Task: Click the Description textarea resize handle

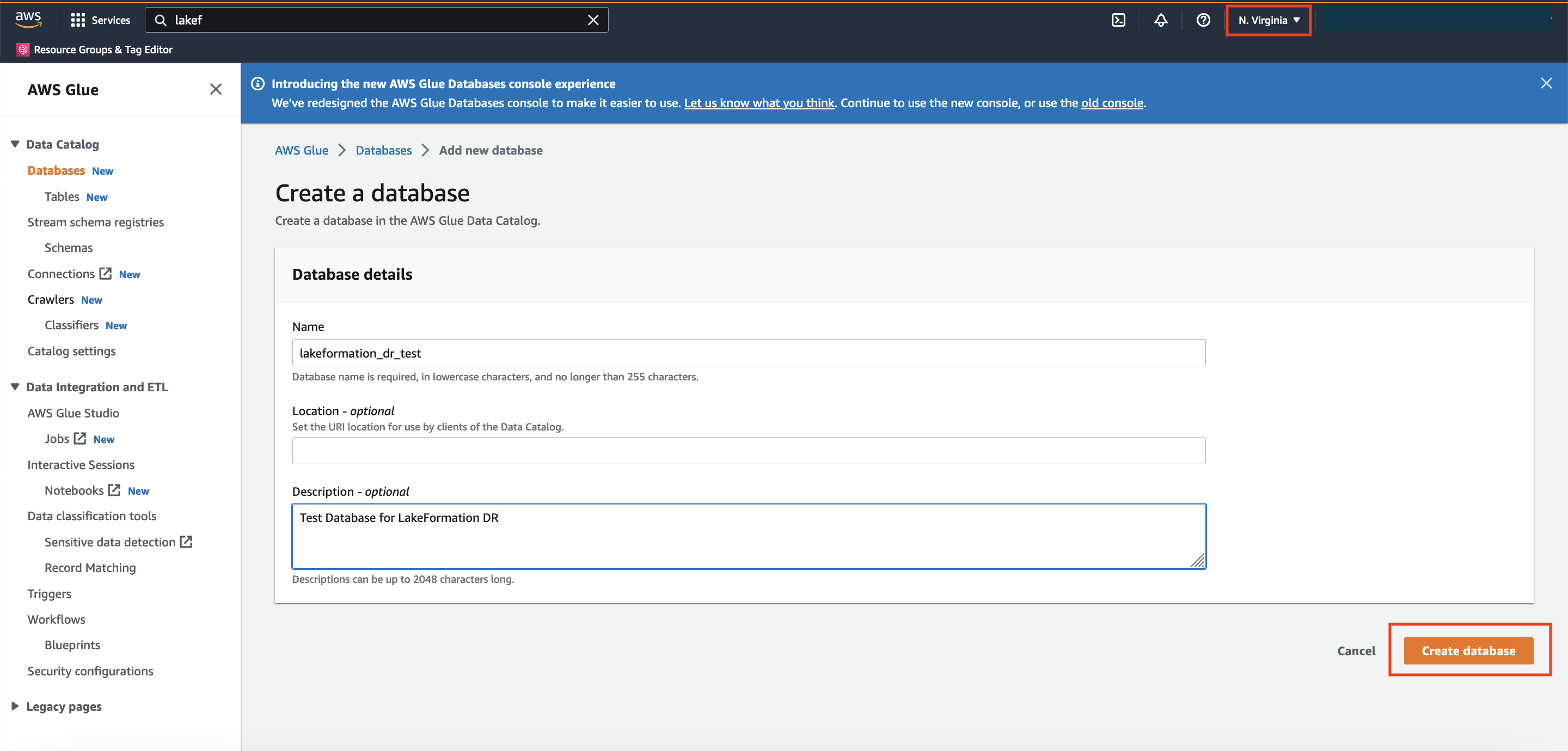Action: [1197, 561]
